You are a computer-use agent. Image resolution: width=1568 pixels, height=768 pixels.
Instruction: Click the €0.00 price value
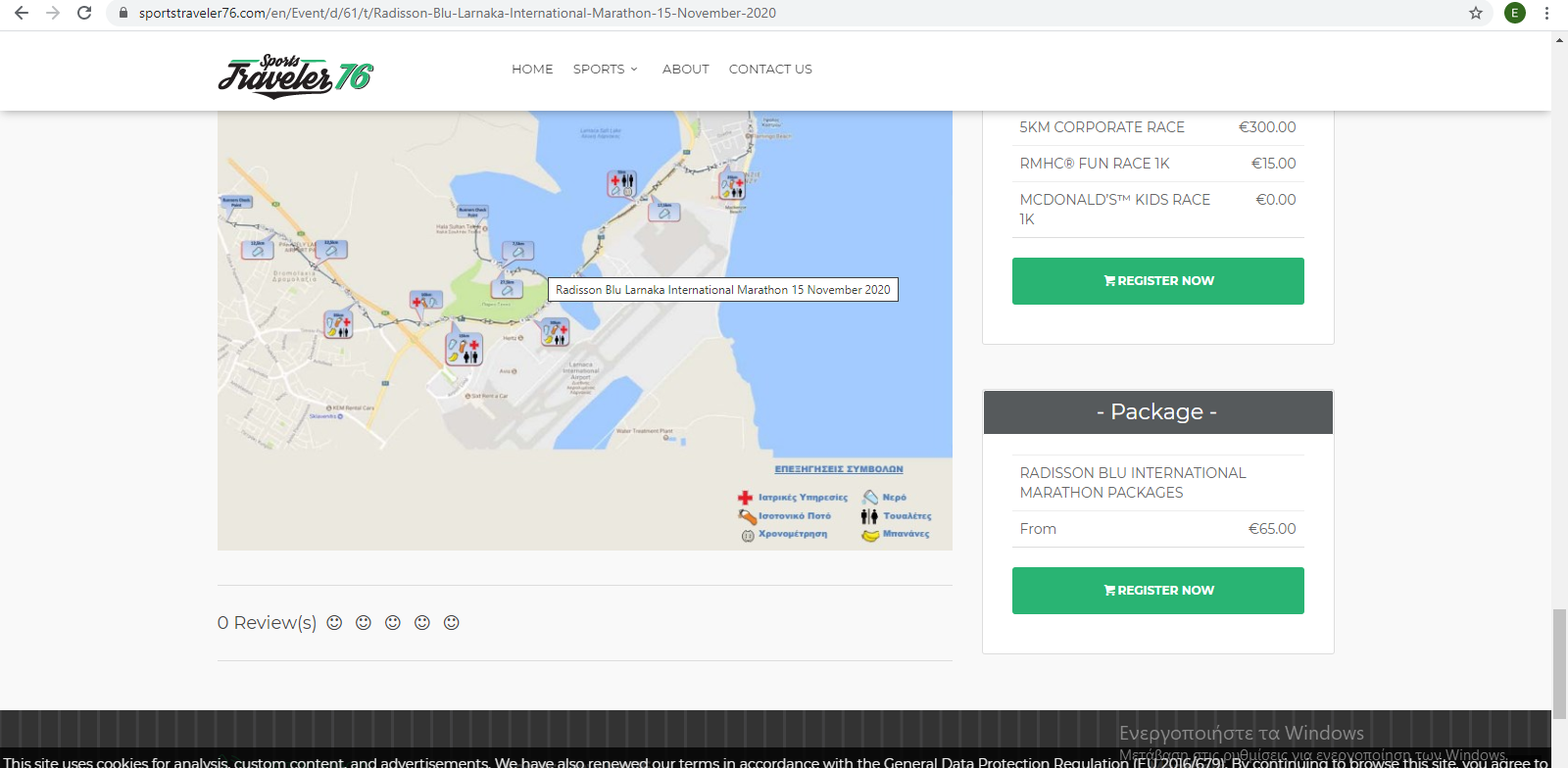click(1276, 200)
